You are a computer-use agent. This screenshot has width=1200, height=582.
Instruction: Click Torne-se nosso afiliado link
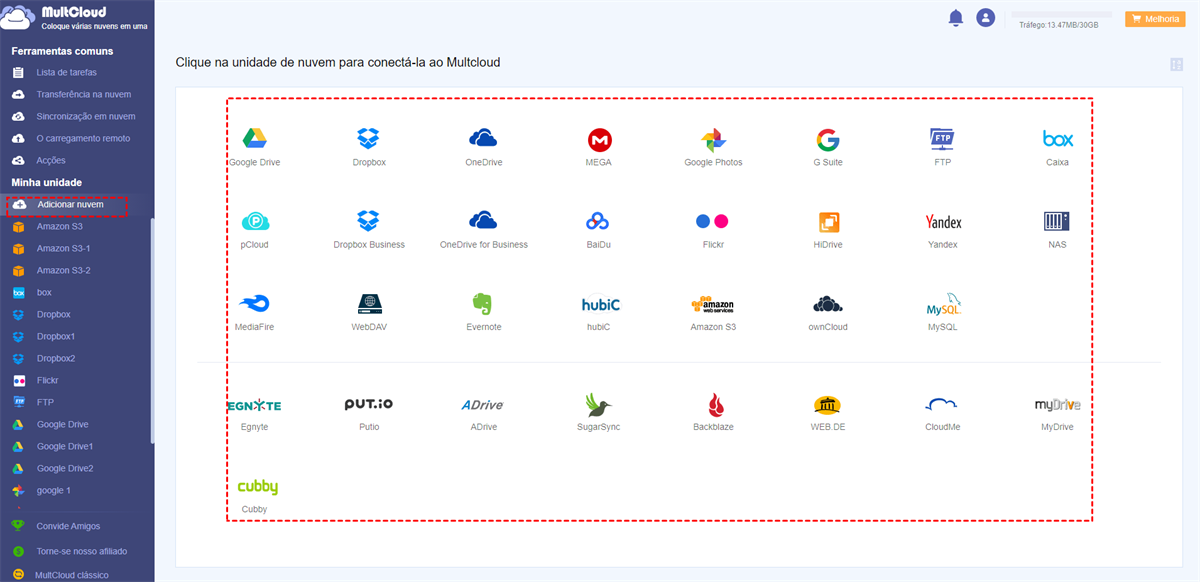click(x=82, y=551)
